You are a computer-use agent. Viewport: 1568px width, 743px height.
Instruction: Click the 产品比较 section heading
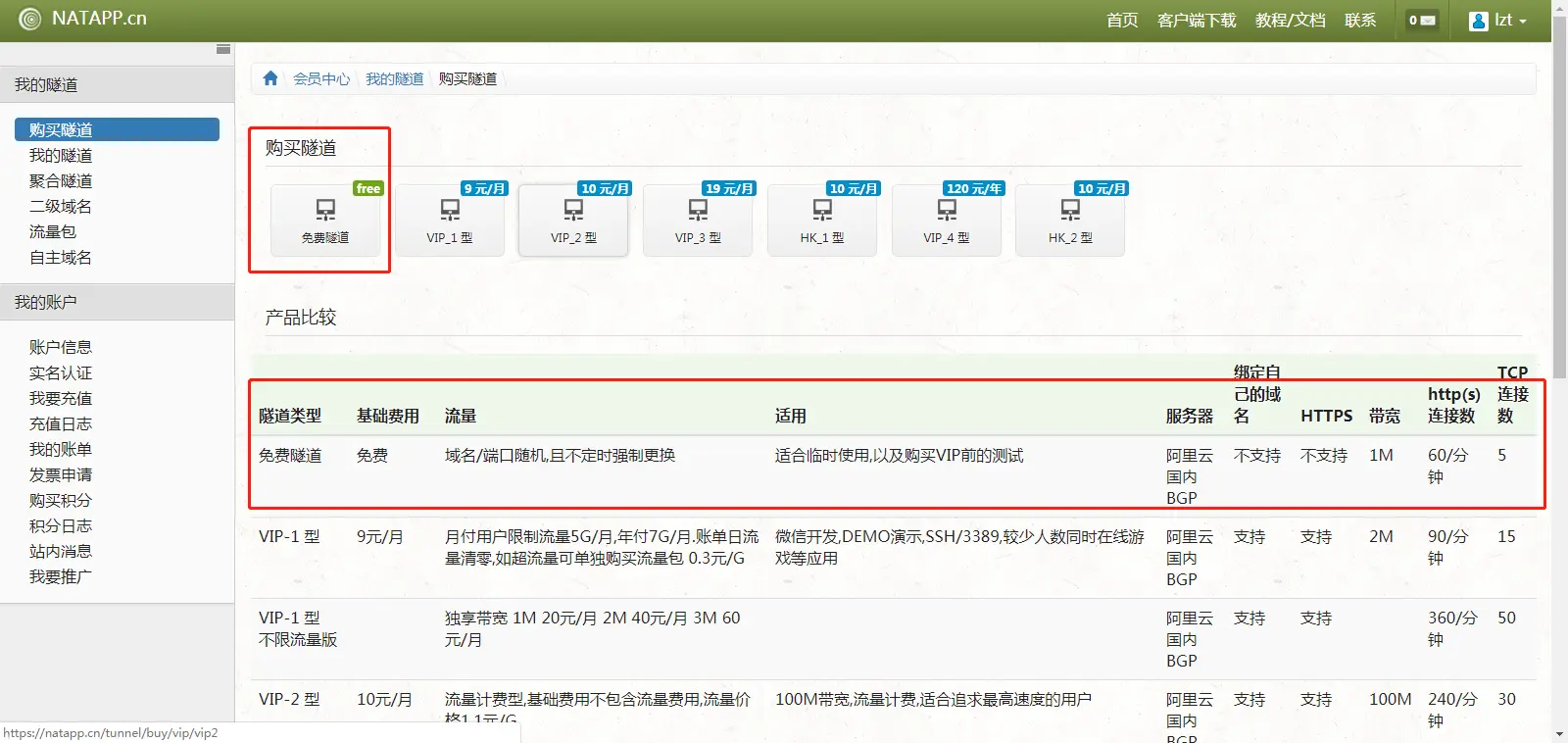coord(301,317)
